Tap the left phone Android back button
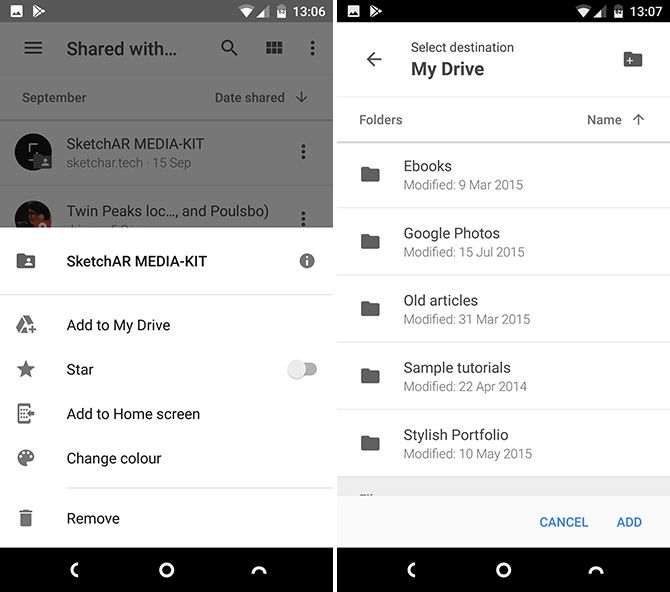The width and height of the screenshot is (670, 592). point(74,570)
